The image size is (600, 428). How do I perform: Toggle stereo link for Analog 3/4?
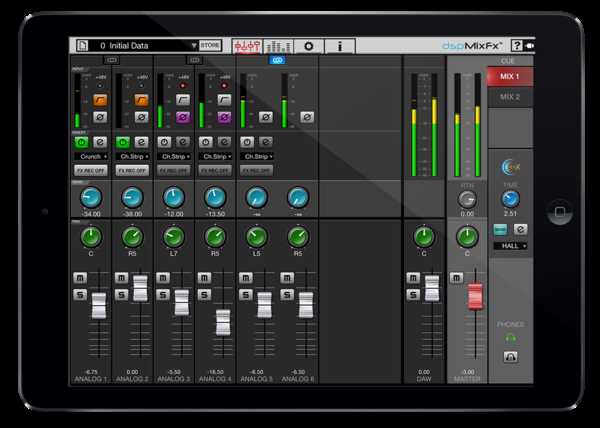click(194, 60)
